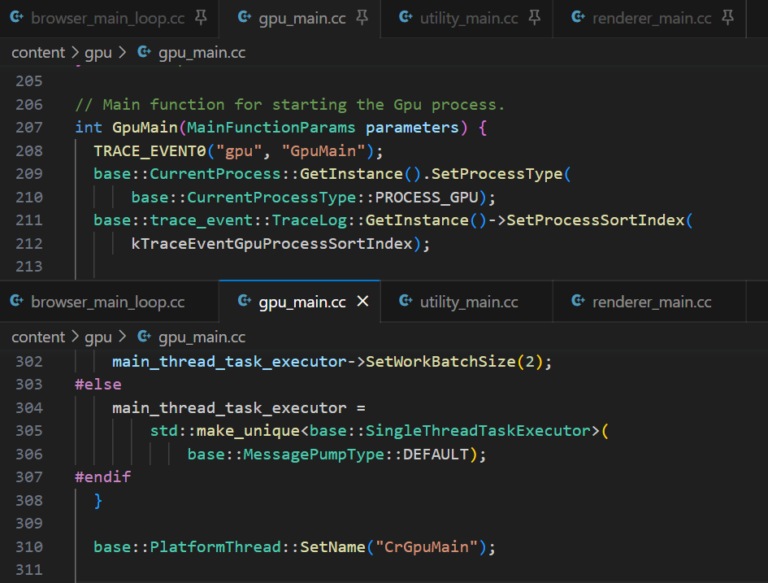Click file icon in top breadcrumb bar
The width and height of the screenshot is (768, 583).
(144, 52)
